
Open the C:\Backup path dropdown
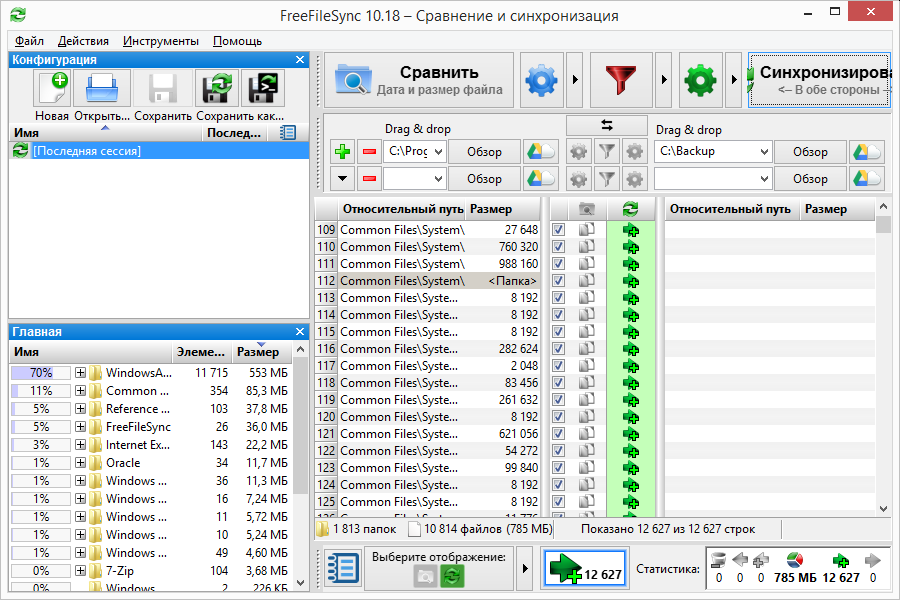click(764, 152)
